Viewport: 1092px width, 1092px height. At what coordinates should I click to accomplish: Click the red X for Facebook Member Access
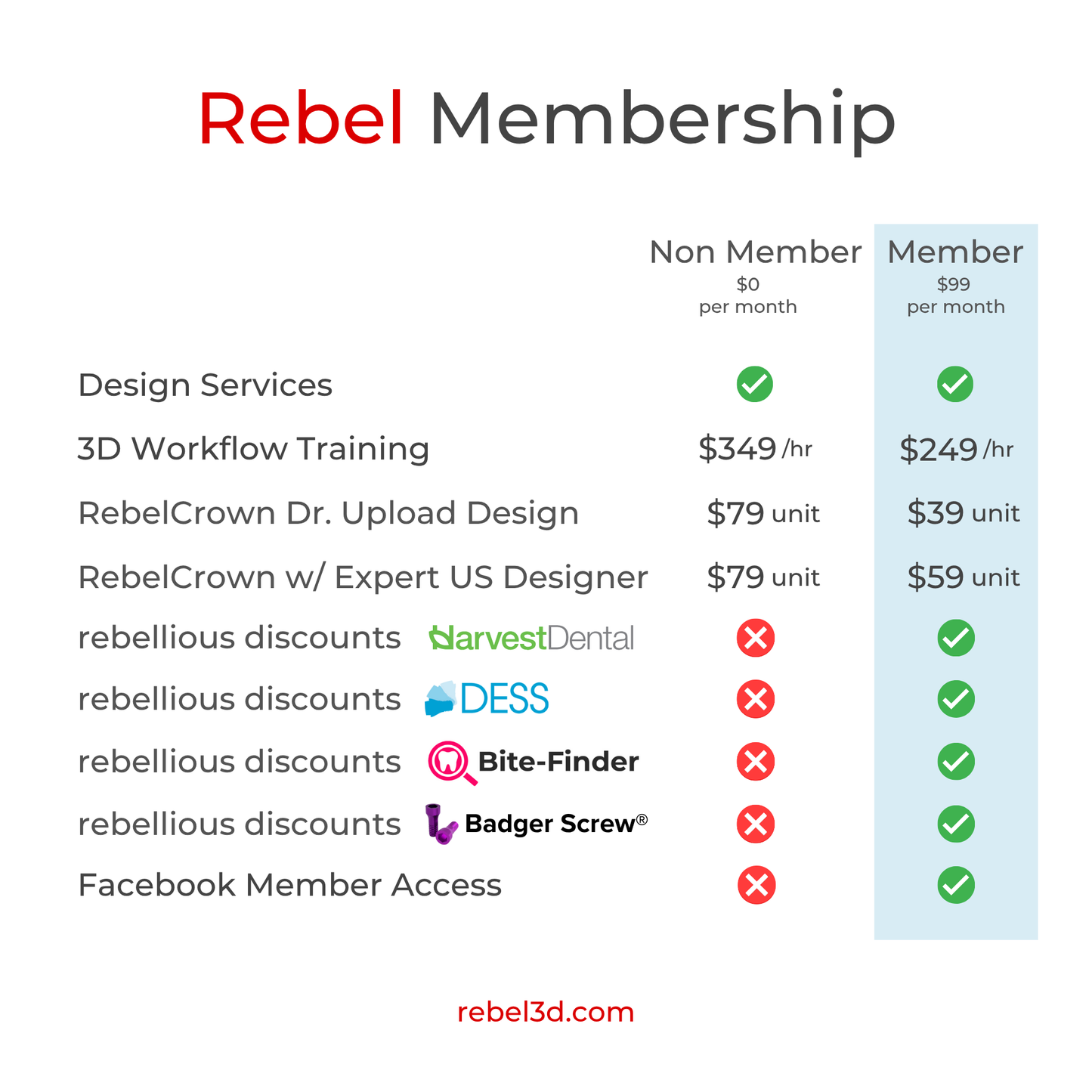(756, 885)
